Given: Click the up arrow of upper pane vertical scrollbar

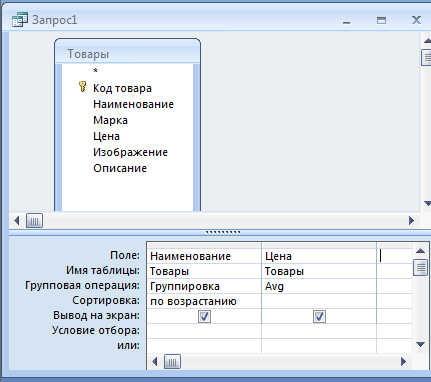Looking at the screenshot, I should pyautogui.click(x=427, y=41).
